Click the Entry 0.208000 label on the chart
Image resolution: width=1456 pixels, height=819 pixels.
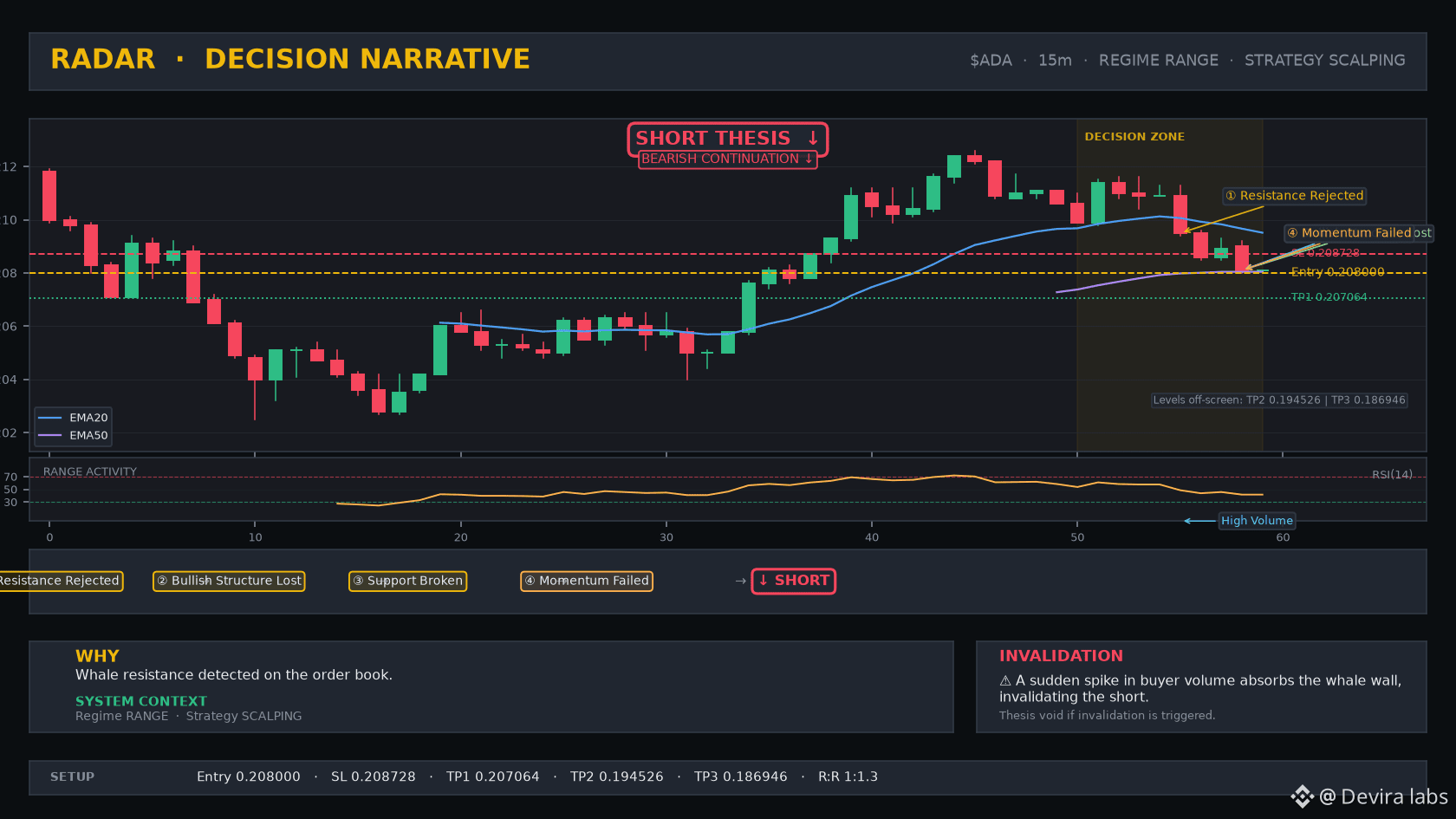click(1337, 272)
